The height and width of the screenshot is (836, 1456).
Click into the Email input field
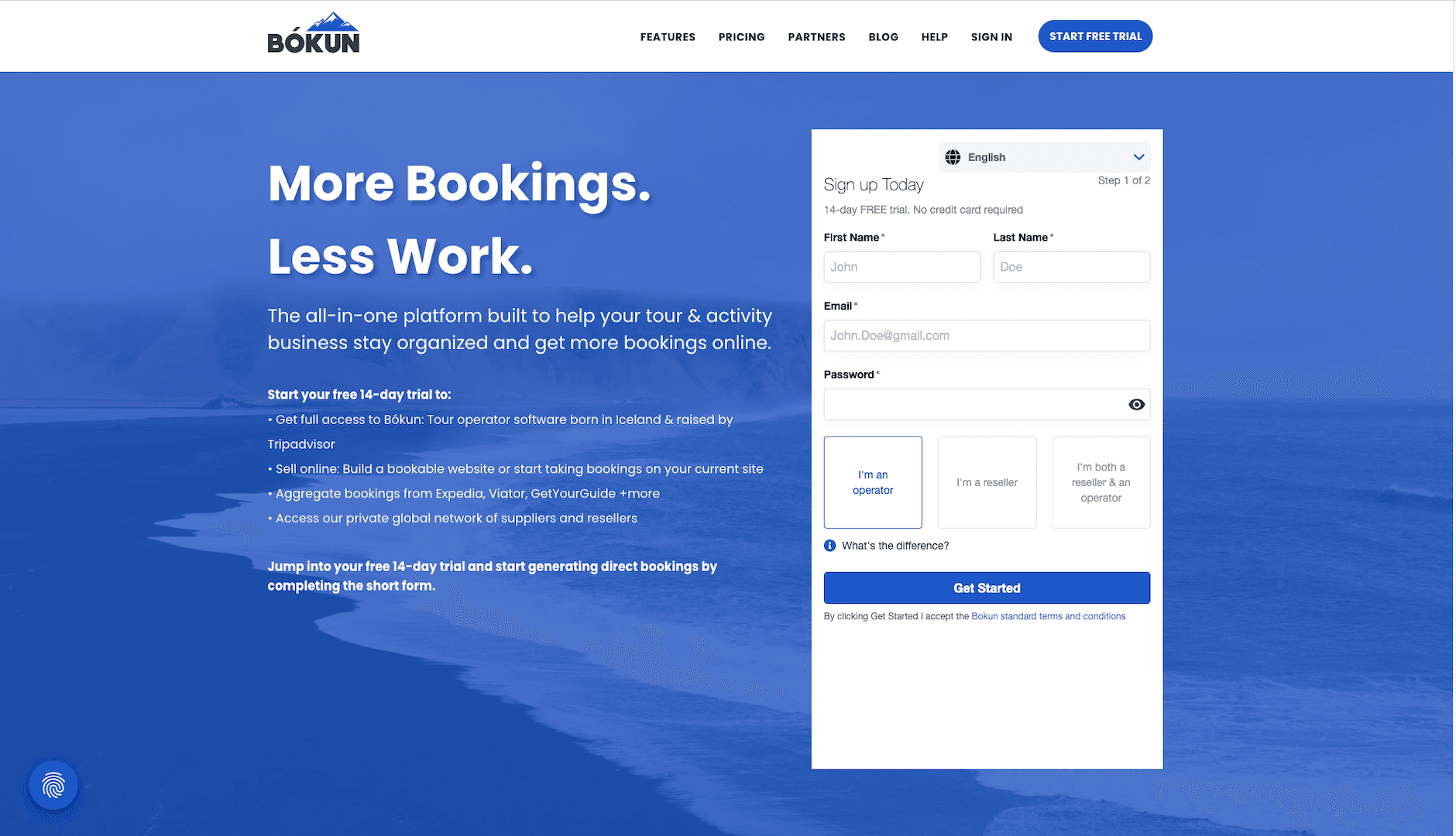tap(987, 336)
